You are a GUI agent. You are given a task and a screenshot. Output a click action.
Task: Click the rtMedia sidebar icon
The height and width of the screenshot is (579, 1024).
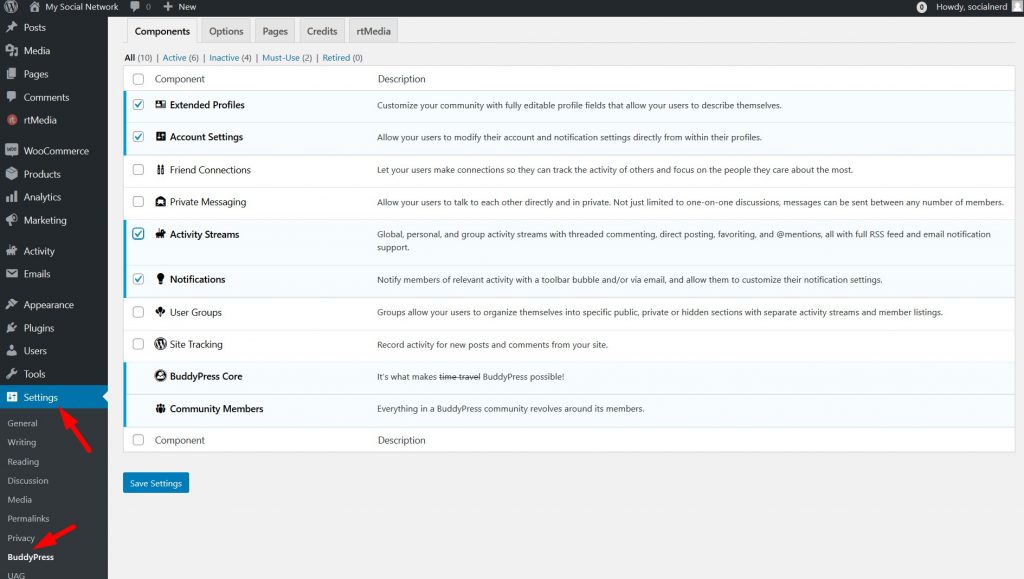pyautogui.click(x=12, y=120)
